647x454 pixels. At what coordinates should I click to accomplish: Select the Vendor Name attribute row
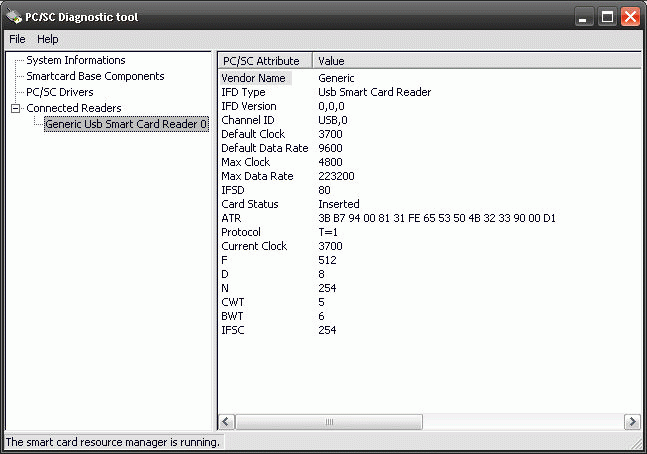click(253, 78)
